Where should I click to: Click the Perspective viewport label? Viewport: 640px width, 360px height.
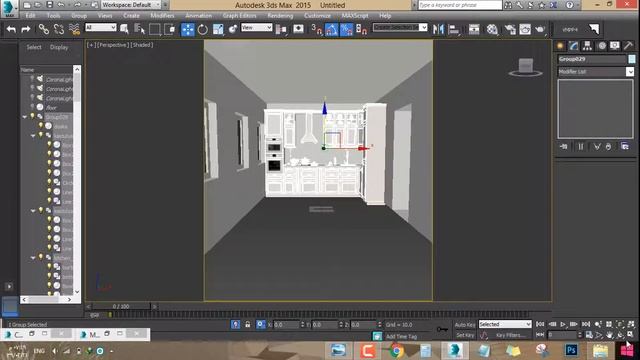click(x=113, y=45)
